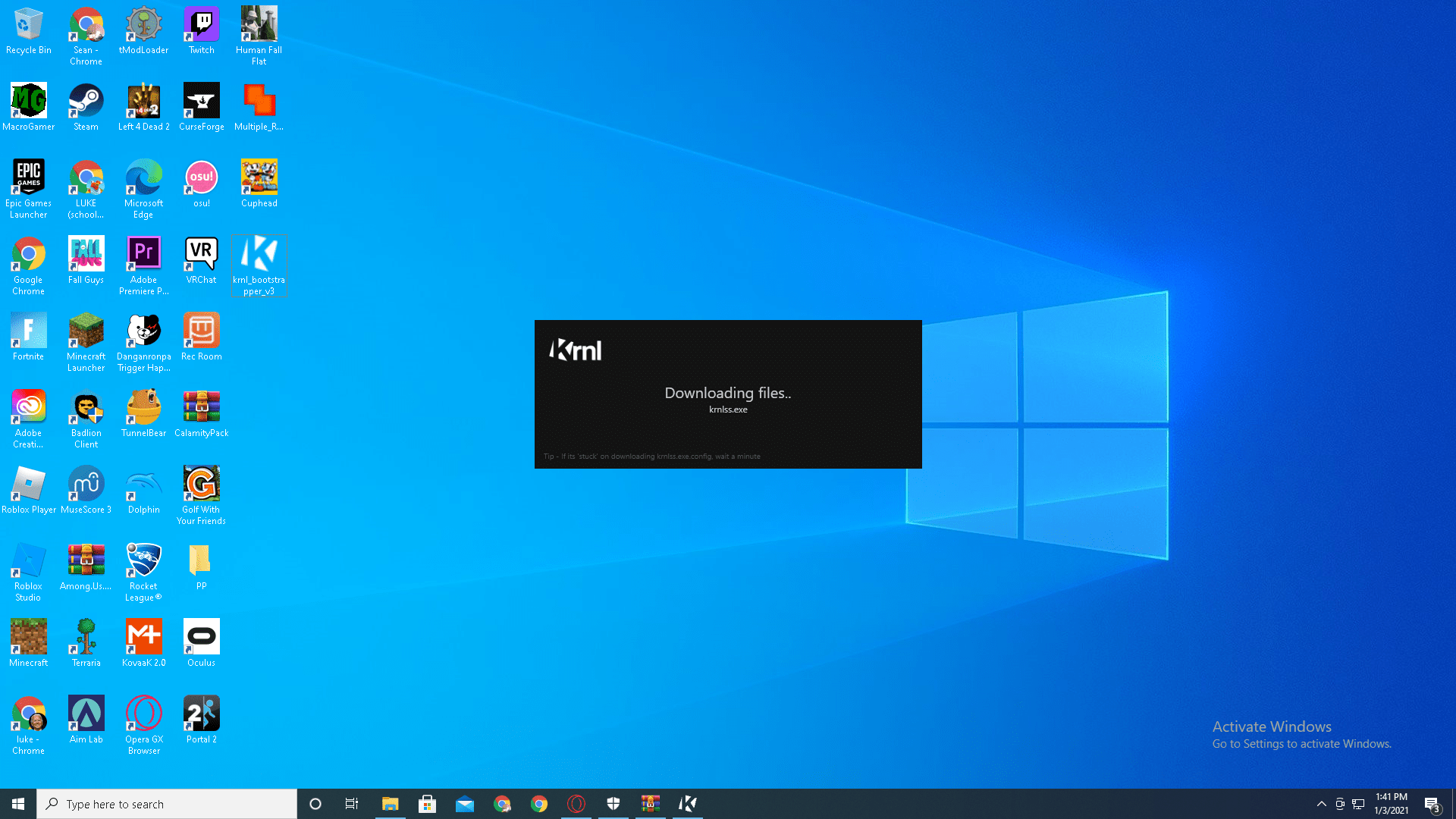Open the Windows Start menu
The width and height of the screenshot is (1456, 819).
click(x=18, y=804)
